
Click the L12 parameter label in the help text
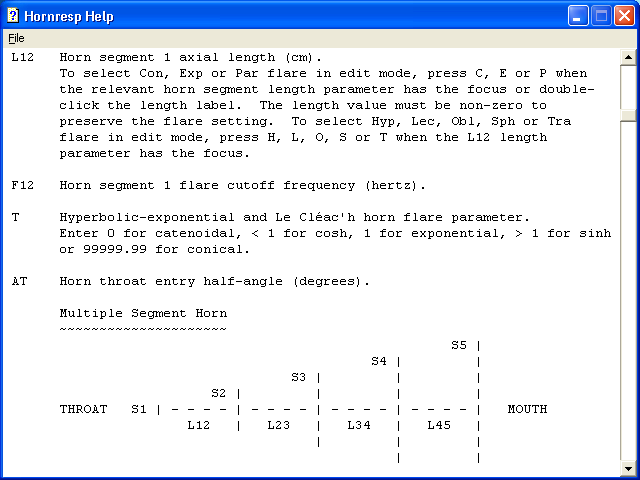click(22, 57)
